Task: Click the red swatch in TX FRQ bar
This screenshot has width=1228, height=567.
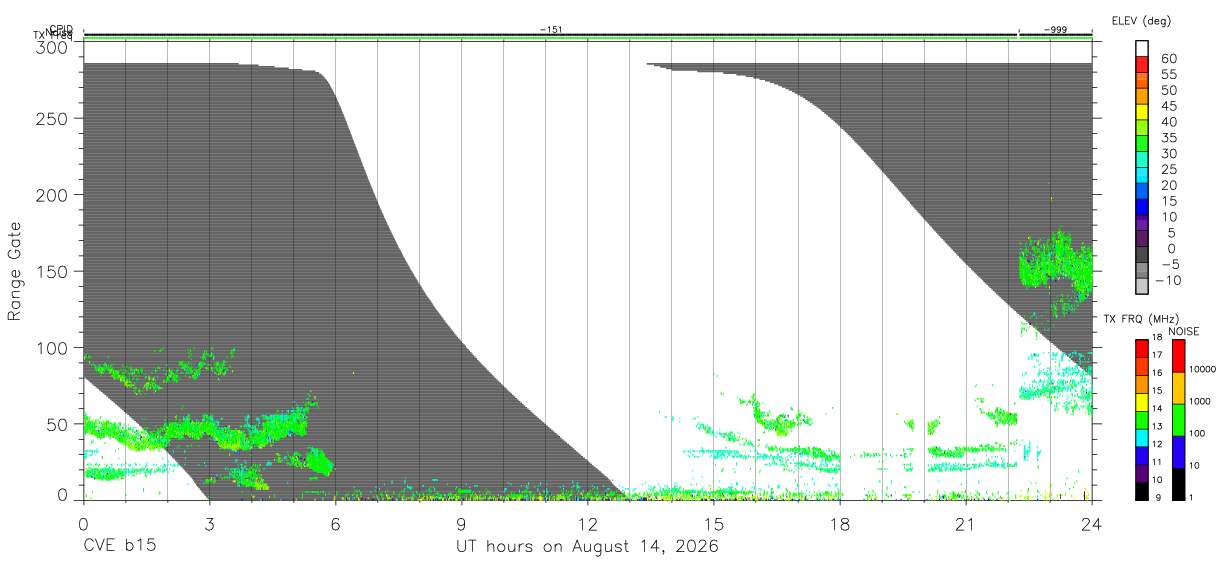Action: pyautogui.click(x=1142, y=348)
